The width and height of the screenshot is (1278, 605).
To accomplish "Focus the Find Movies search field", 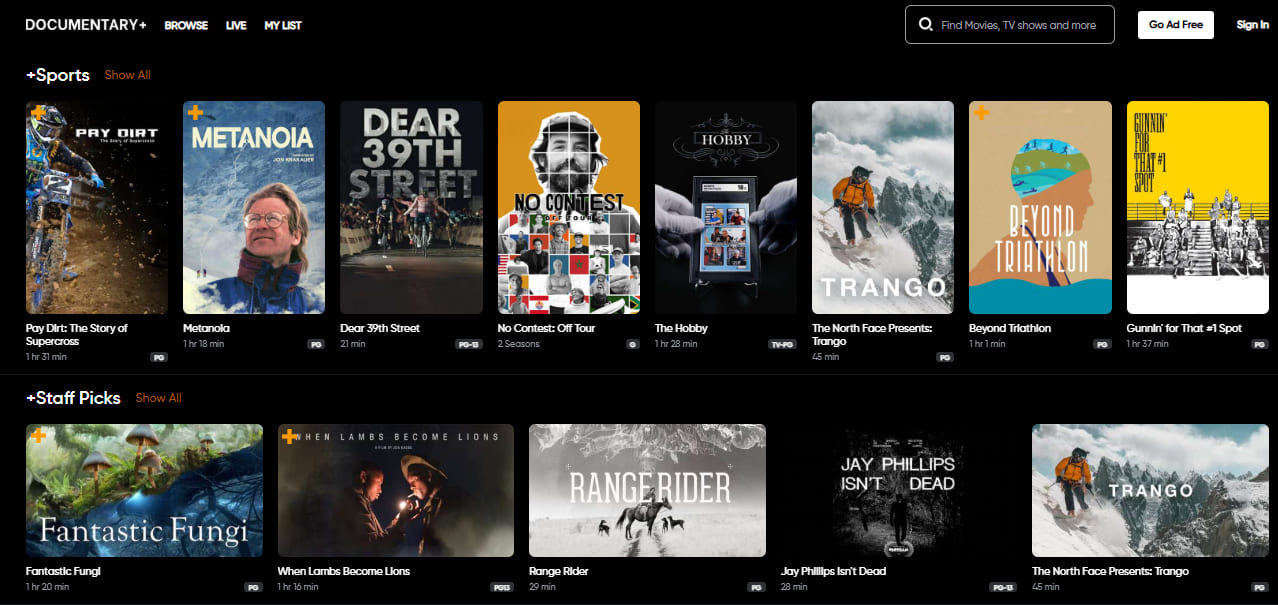I will pos(1010,25).
